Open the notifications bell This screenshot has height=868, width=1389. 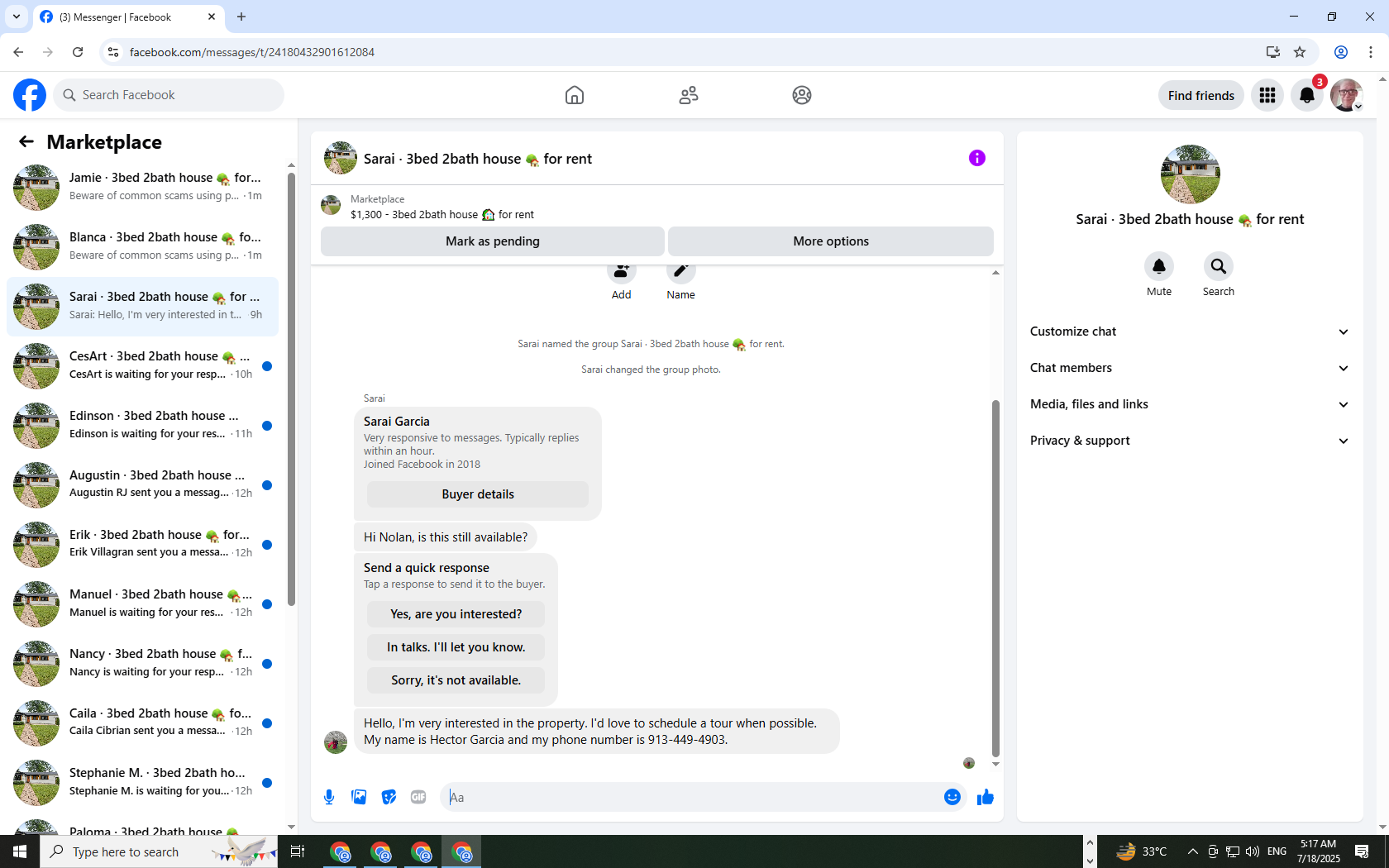click(1307, 95)
